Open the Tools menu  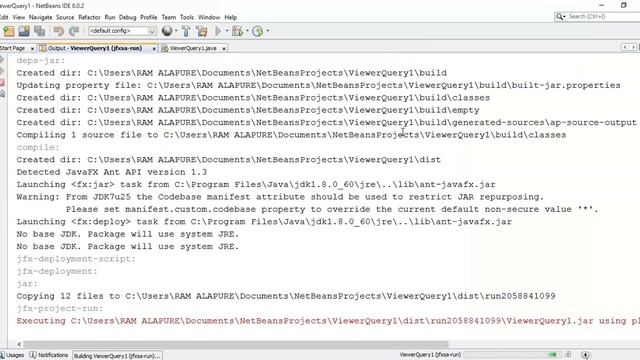(187, 17)
